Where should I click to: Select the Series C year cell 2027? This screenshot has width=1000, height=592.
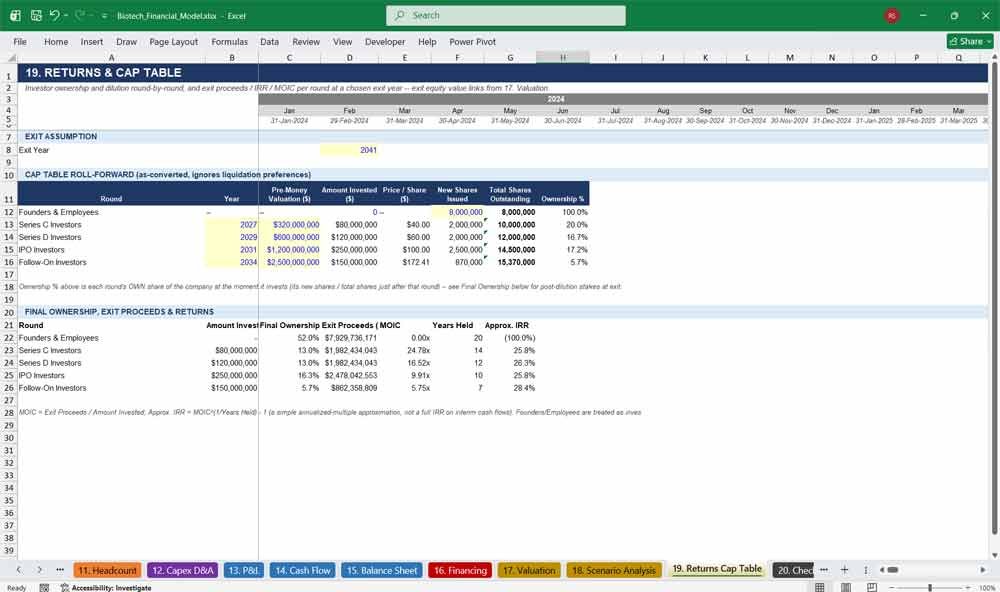232,225
